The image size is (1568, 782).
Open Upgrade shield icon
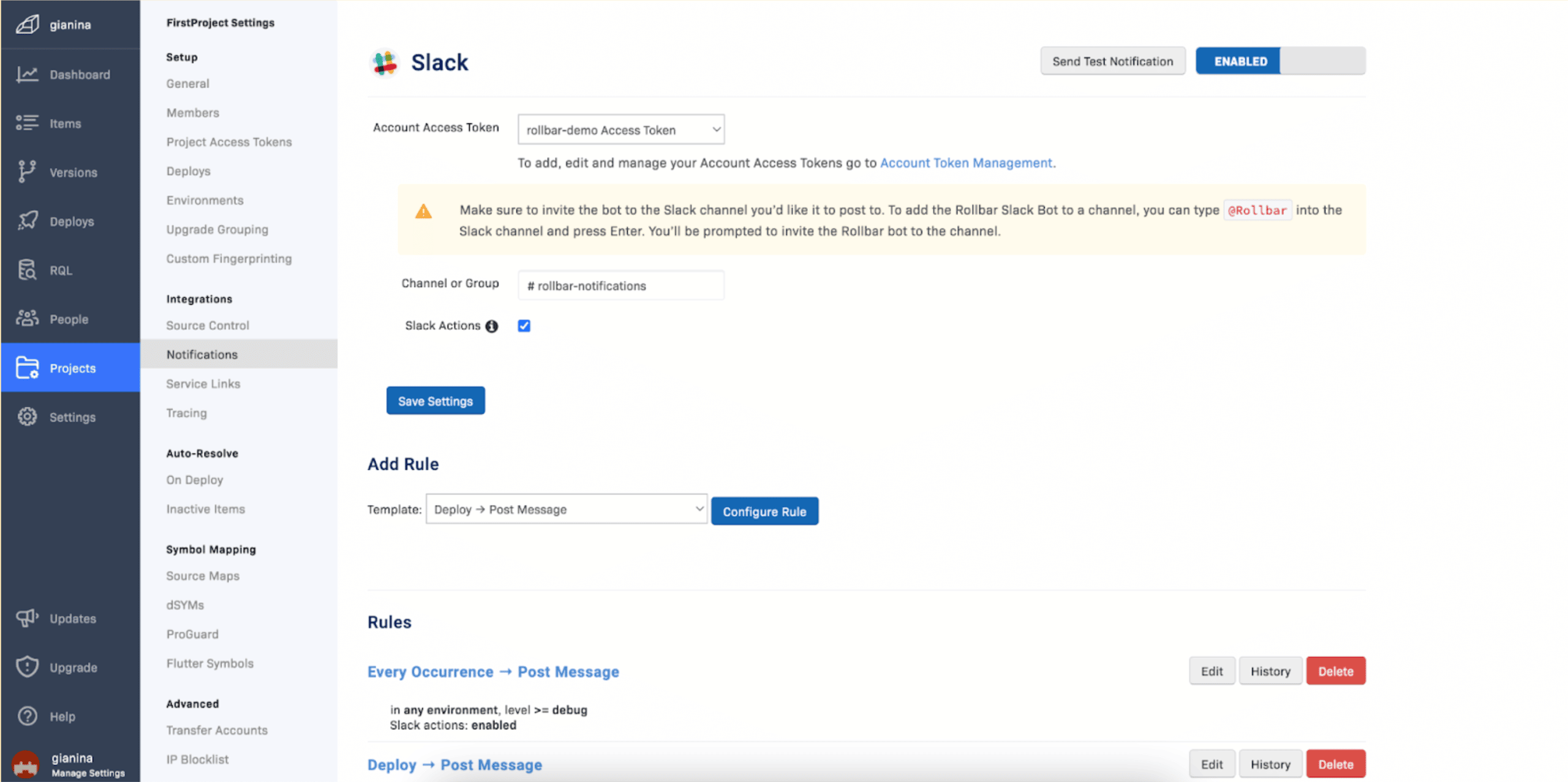pyautogui.click(x=27, y=667)
